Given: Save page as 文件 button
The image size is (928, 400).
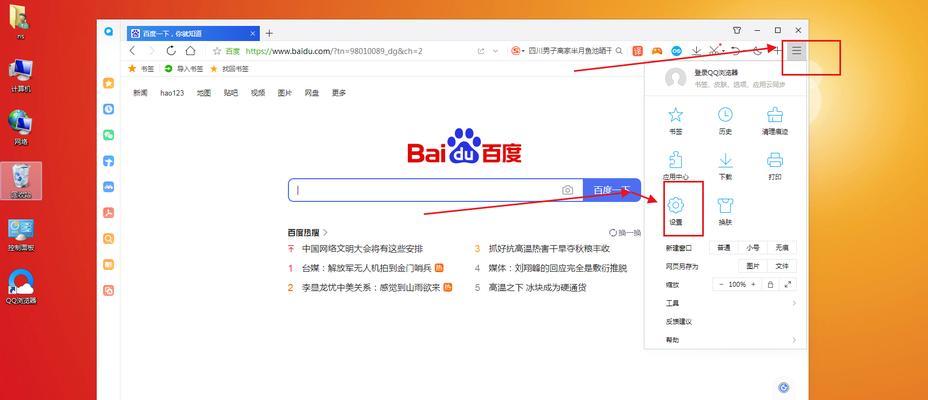Looking at the screenshot, I should click(782, 266).
